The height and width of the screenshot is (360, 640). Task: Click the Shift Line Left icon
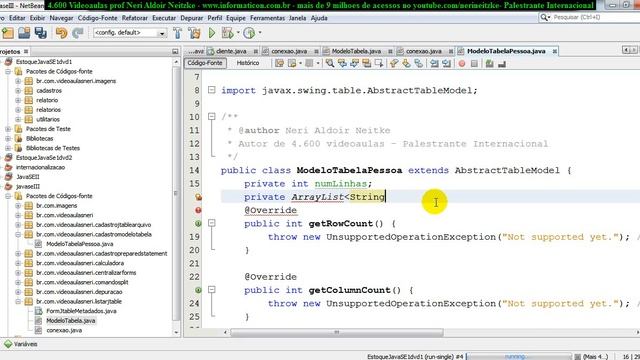pyautogui.click(x=434, y=63)
